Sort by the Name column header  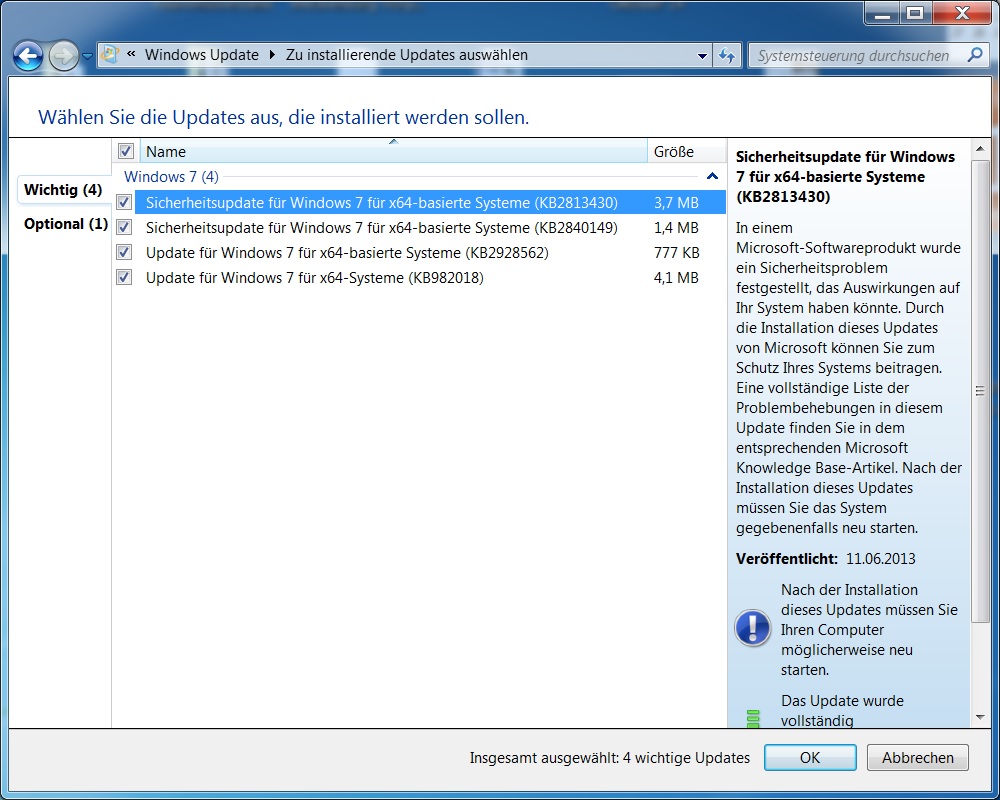pyautogui.click(x=393, y=151)
